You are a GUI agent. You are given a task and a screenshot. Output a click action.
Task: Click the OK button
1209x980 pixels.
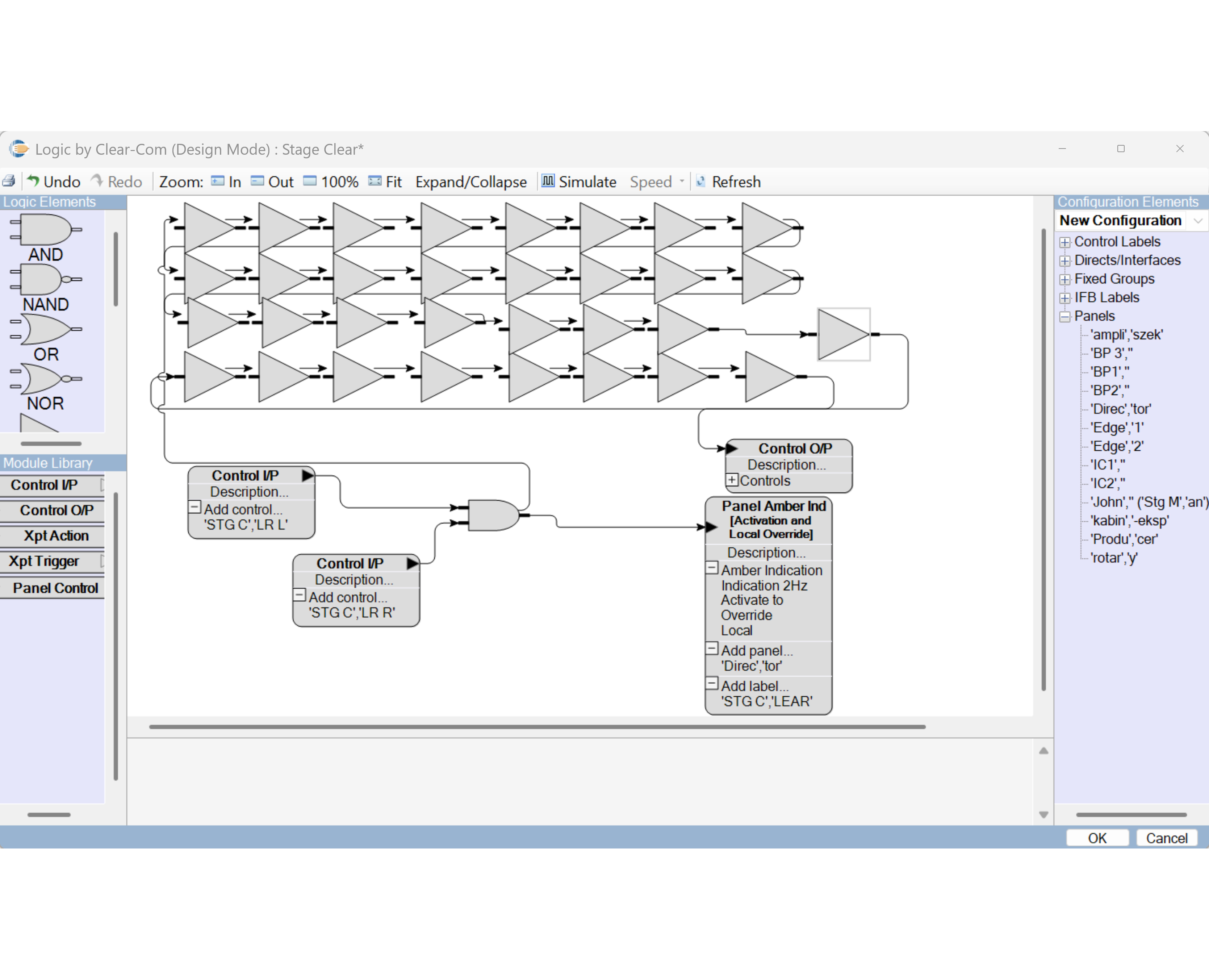tap(1097, 838)
